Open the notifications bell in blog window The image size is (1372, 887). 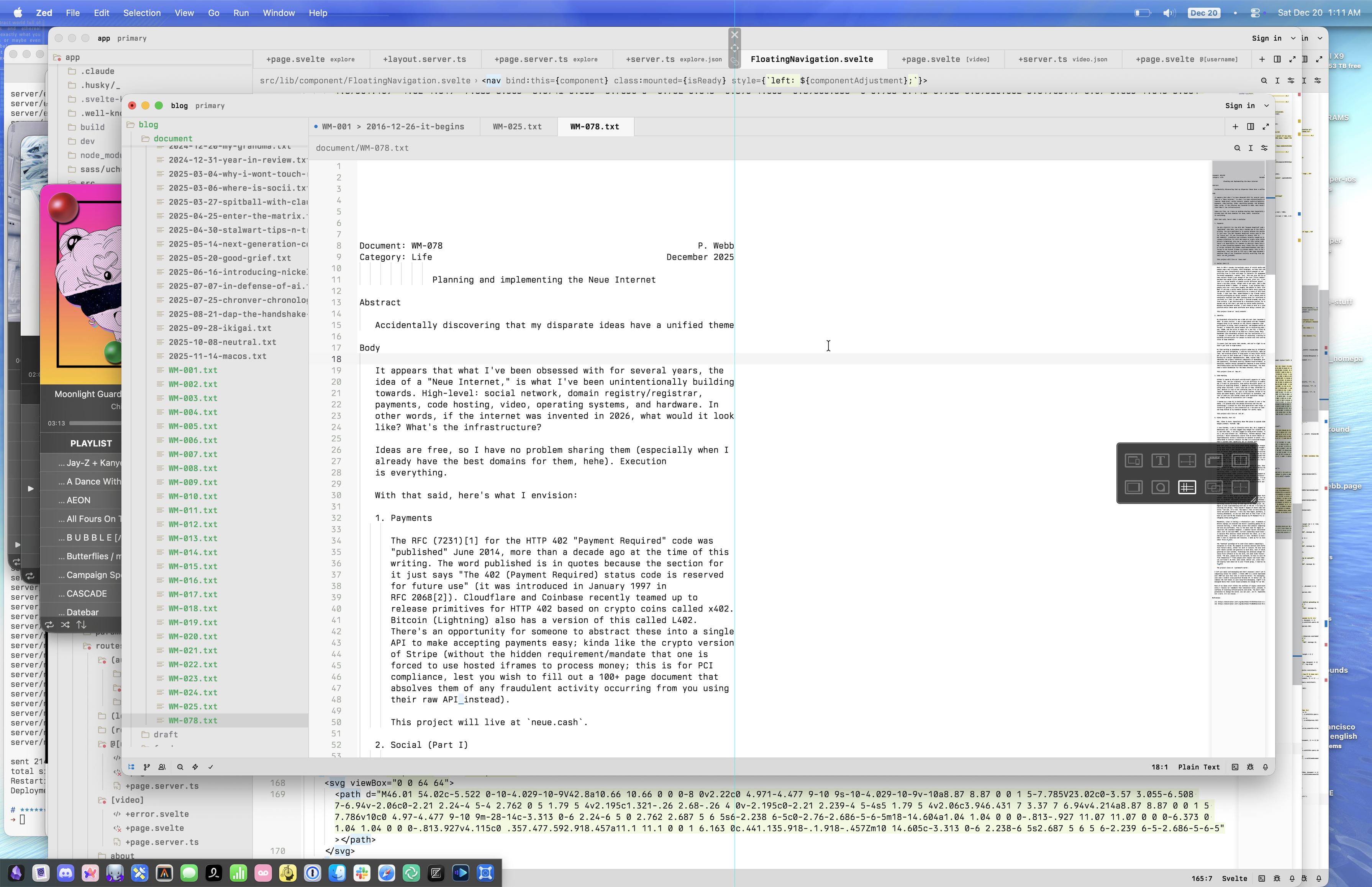1265,767
